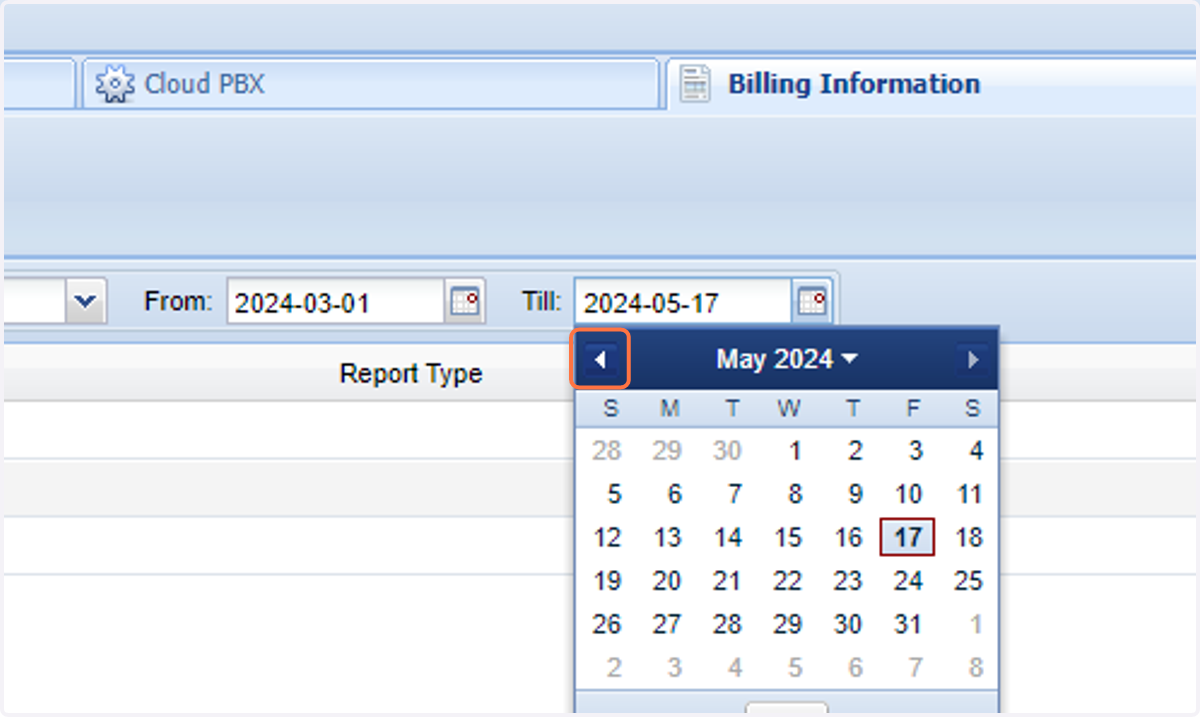The height and width of the screenshot is (717, 1200).
Task: Pick grayed-out April 29 in calendar
Action: tap(667, 451)
